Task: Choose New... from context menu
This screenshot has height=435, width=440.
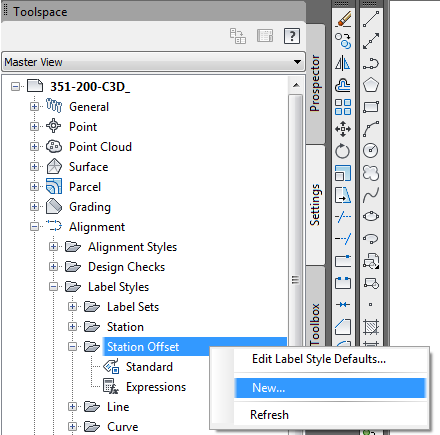Action: tap(330, 388)
